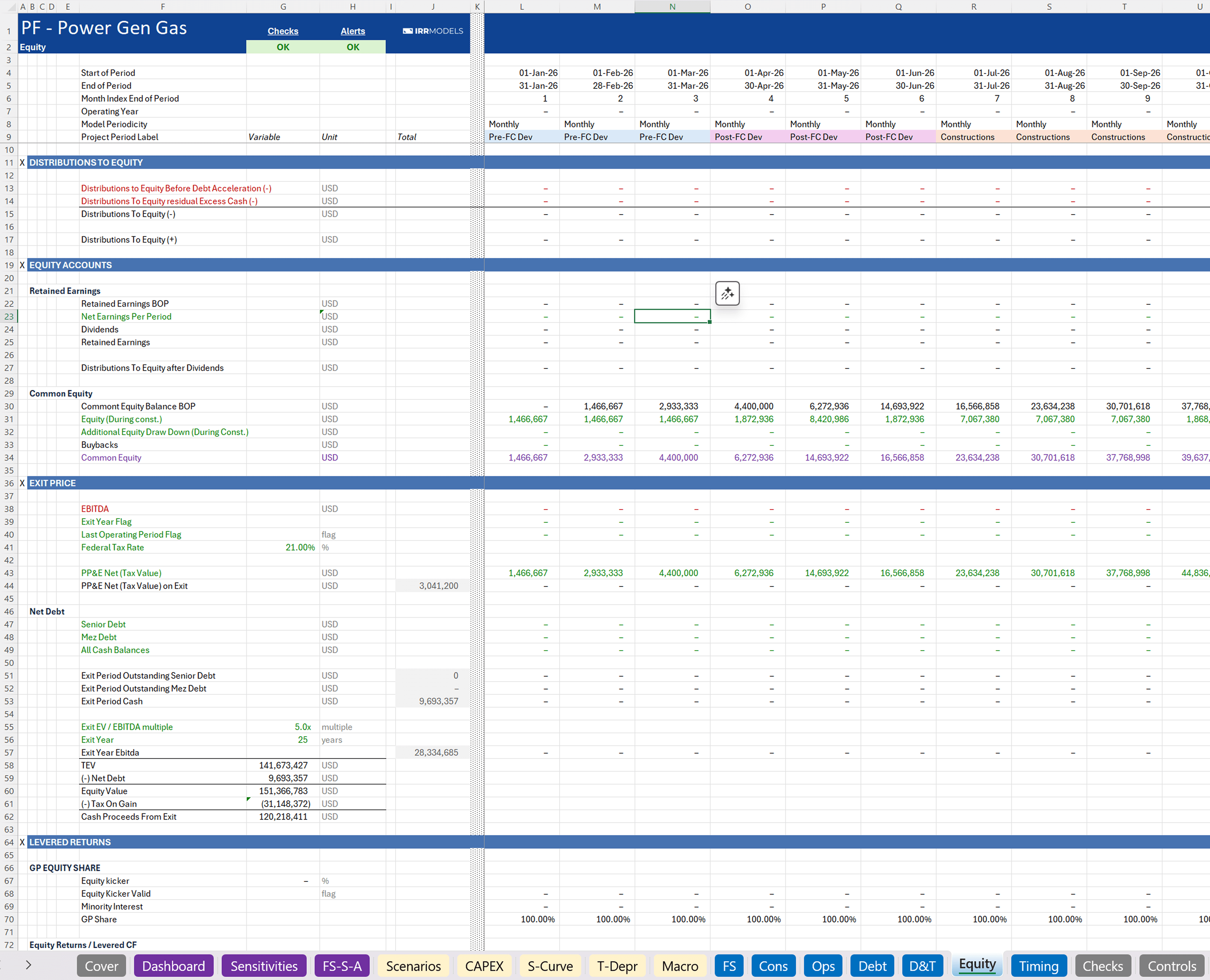Image resolution: width=1210 pixels, height=980 pixels.
Task: Toggle X marker for Equity Accounts section
Action: 22,265
